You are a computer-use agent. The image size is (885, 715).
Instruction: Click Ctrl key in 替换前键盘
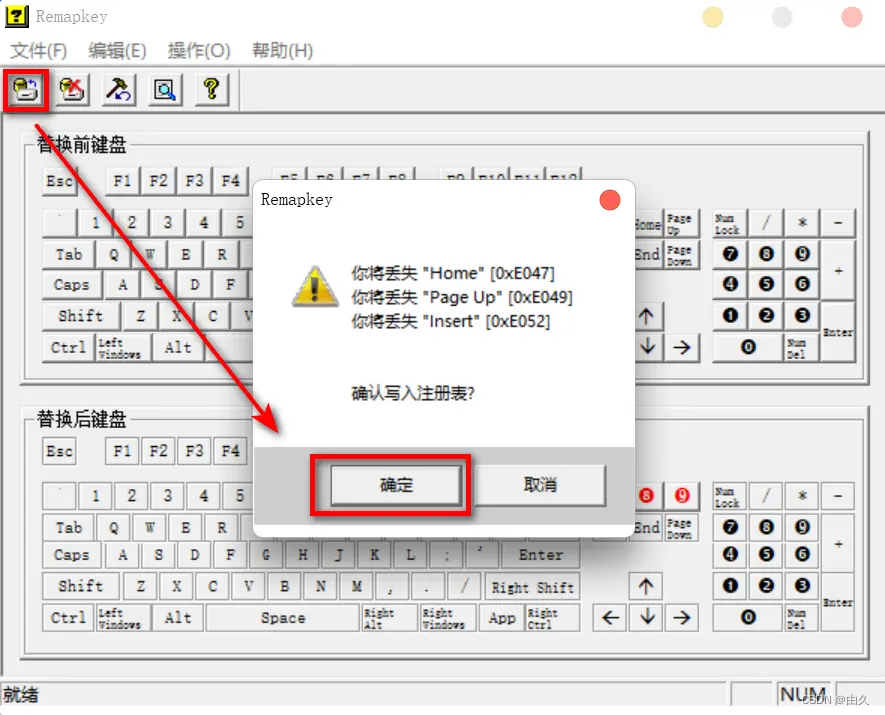tap(68, 348)
